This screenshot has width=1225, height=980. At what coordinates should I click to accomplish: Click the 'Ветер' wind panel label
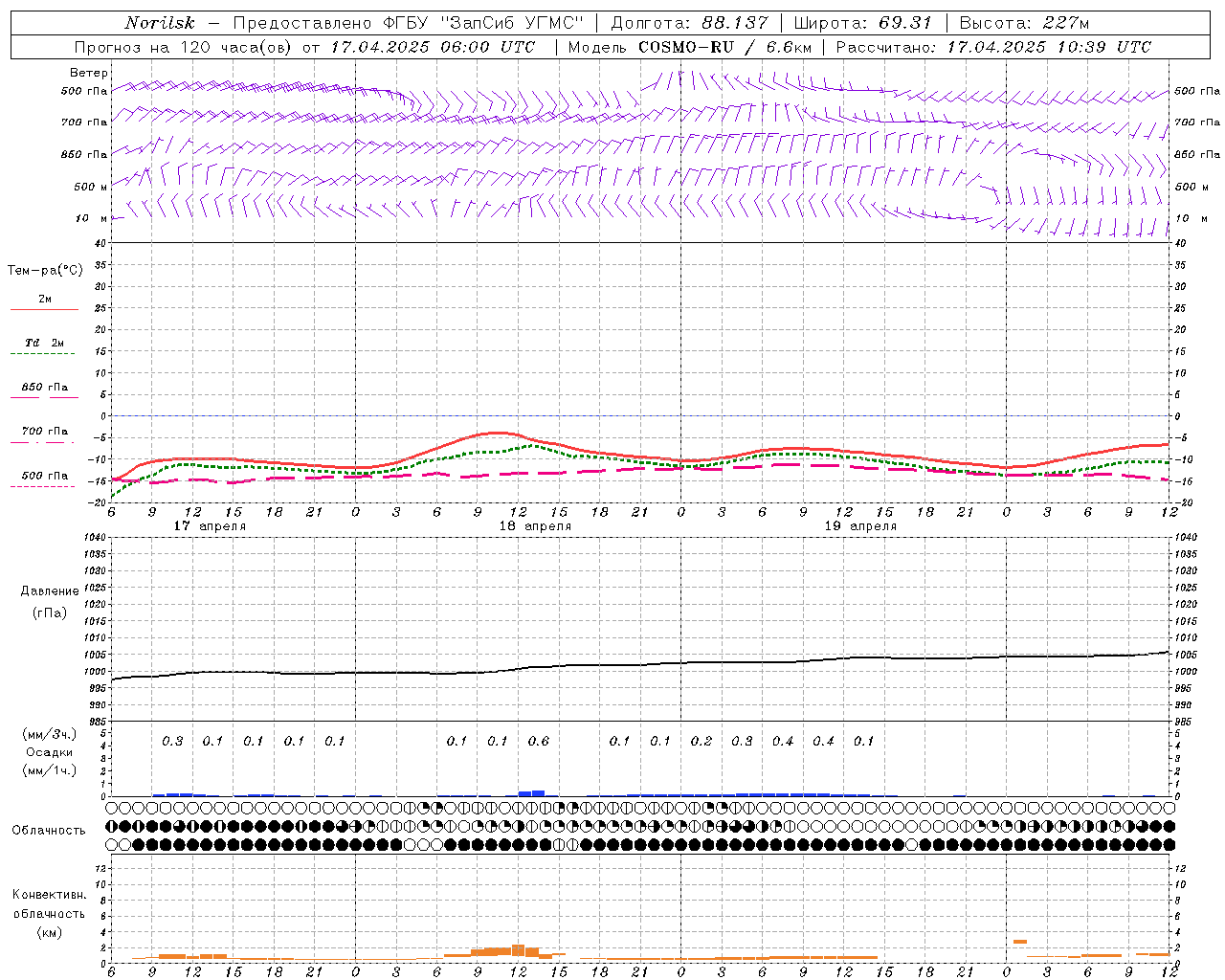pos(89,73)
